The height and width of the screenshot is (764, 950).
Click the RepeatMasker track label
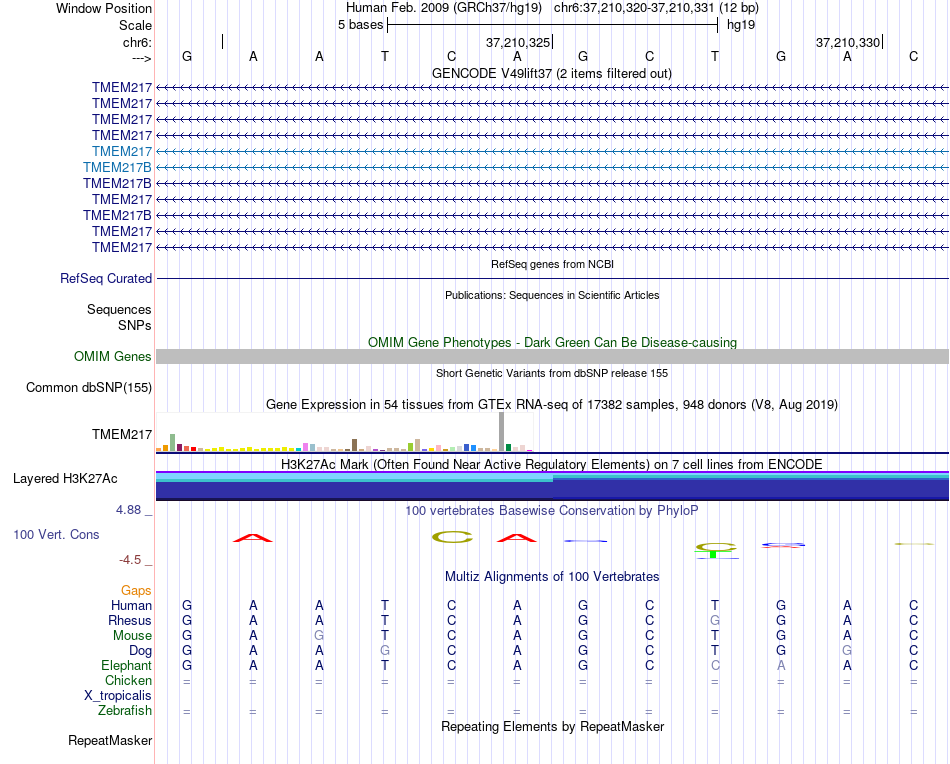click(110, 740)
